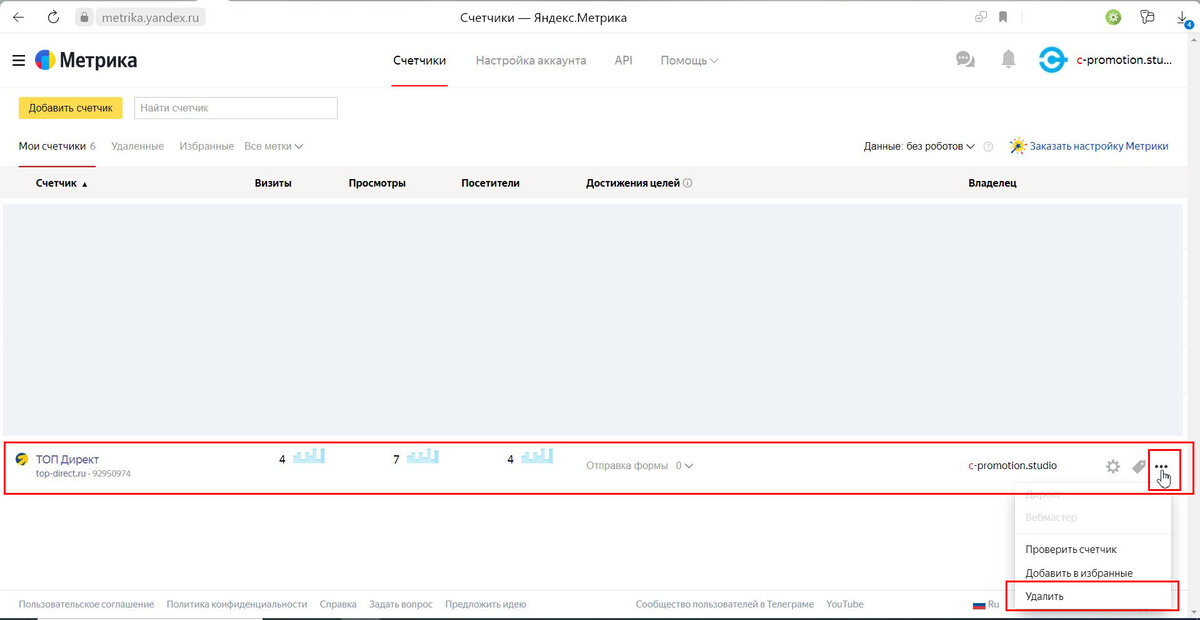
Task: Open Сообщество пользователей в Телеграме link
Action: point(725,604)
